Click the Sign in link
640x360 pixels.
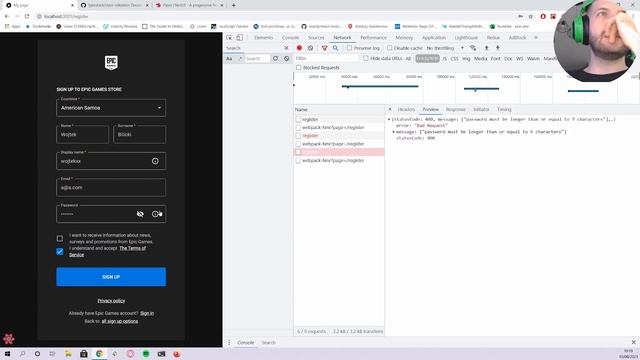pos(147,313)
